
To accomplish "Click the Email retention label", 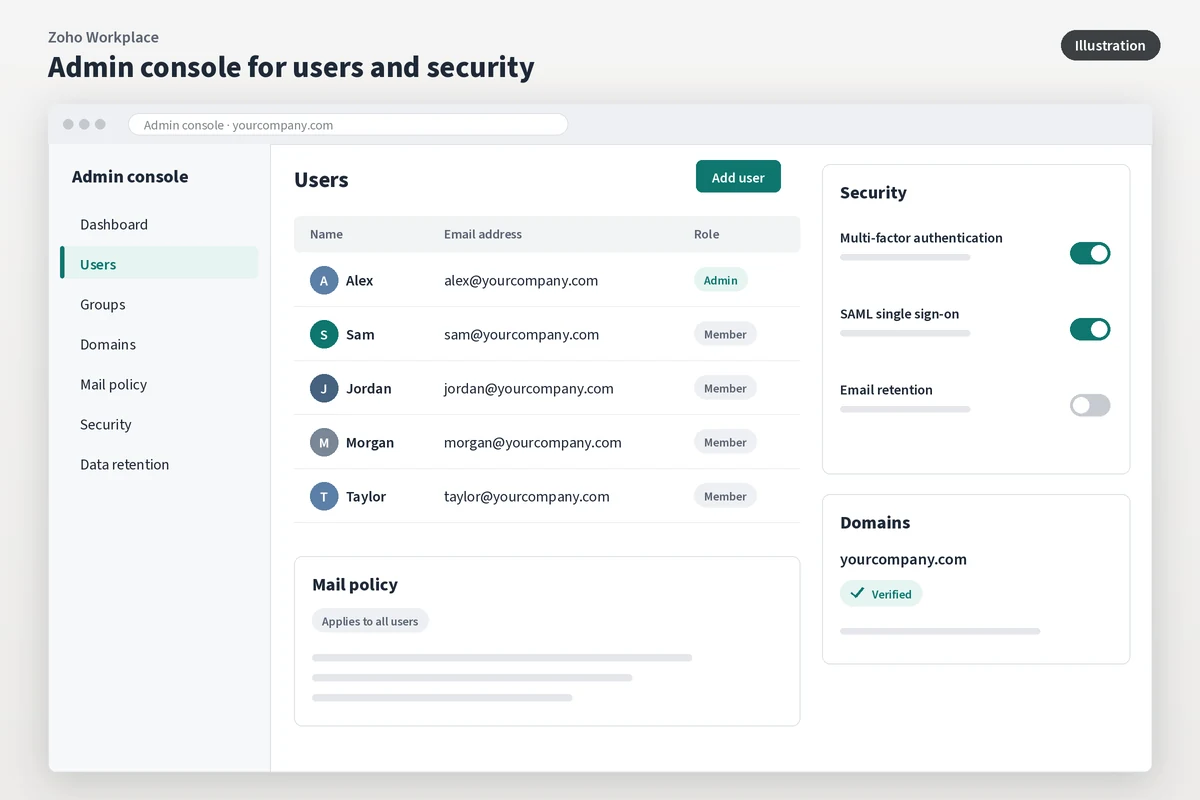I will (886, 390).
